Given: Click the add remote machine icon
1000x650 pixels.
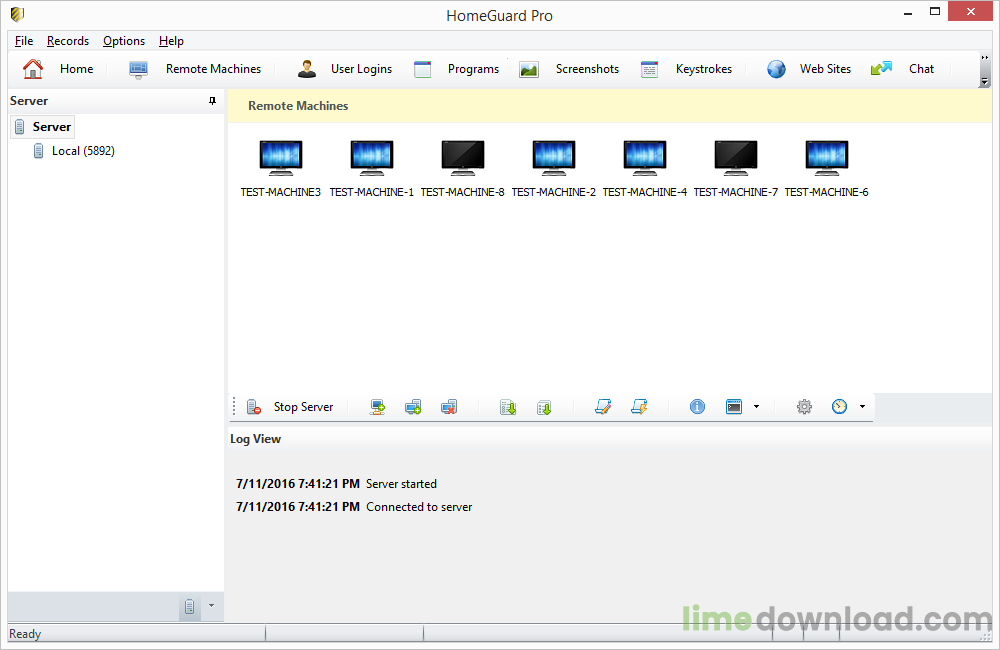Looking at the screenshot, I should coord(413,406).
